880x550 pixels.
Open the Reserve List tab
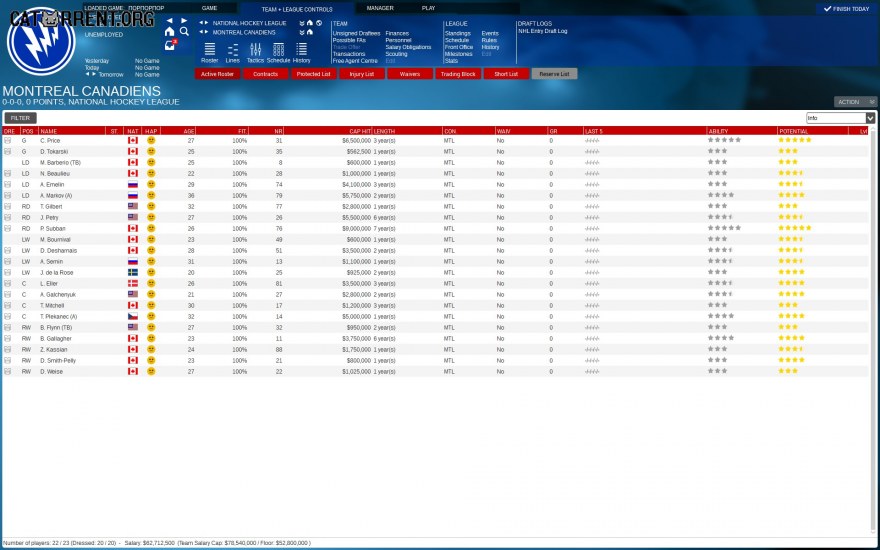(554, 74)
